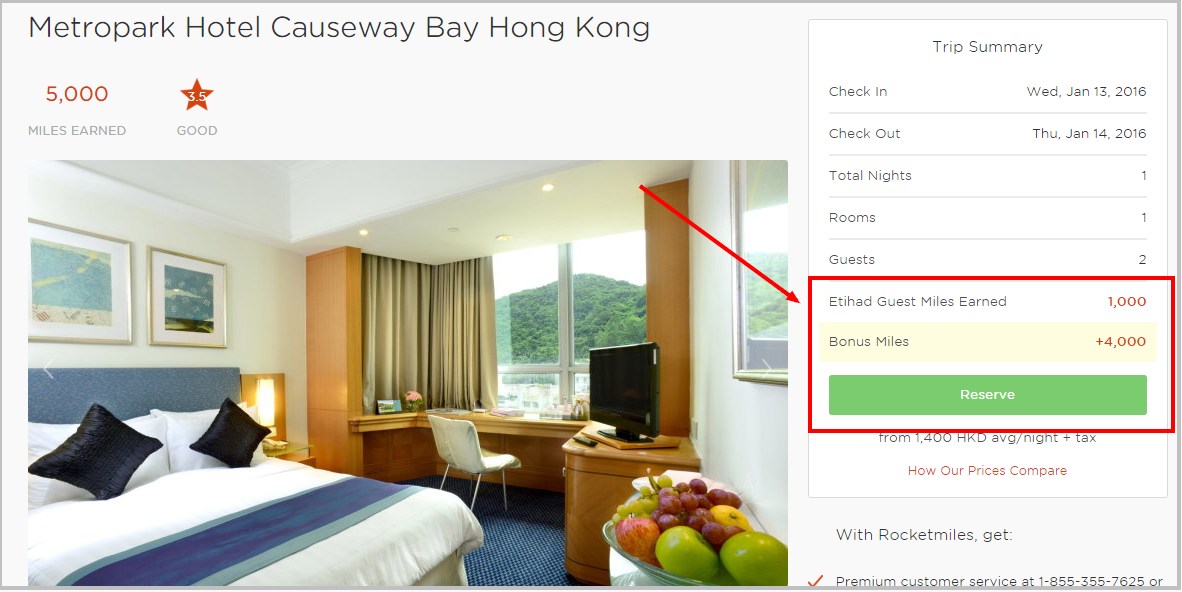Viewport: 1182px width, 592px height.
Task: Click the Total Nights row
Action: 988,176
